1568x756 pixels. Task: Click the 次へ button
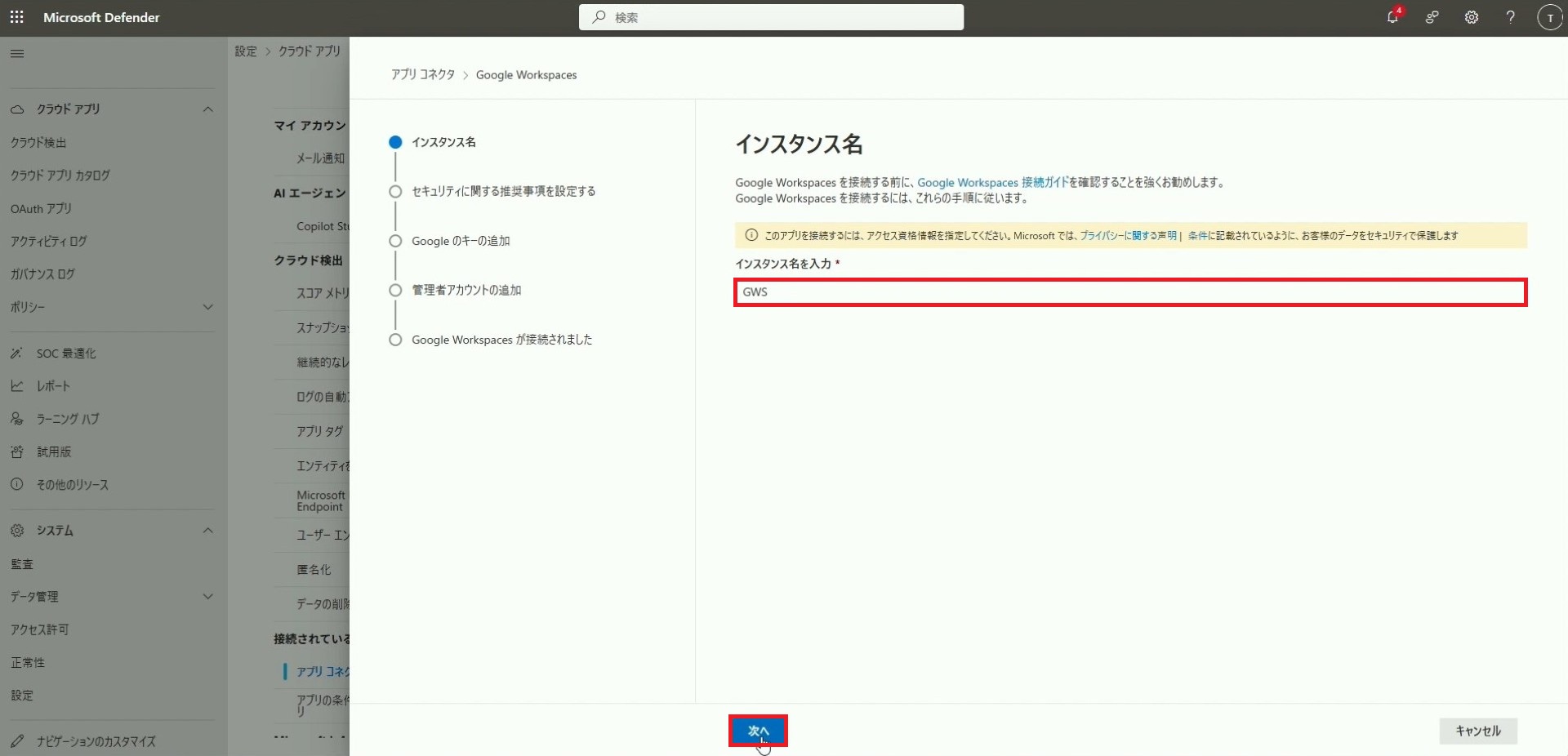[x=758, y=731]
